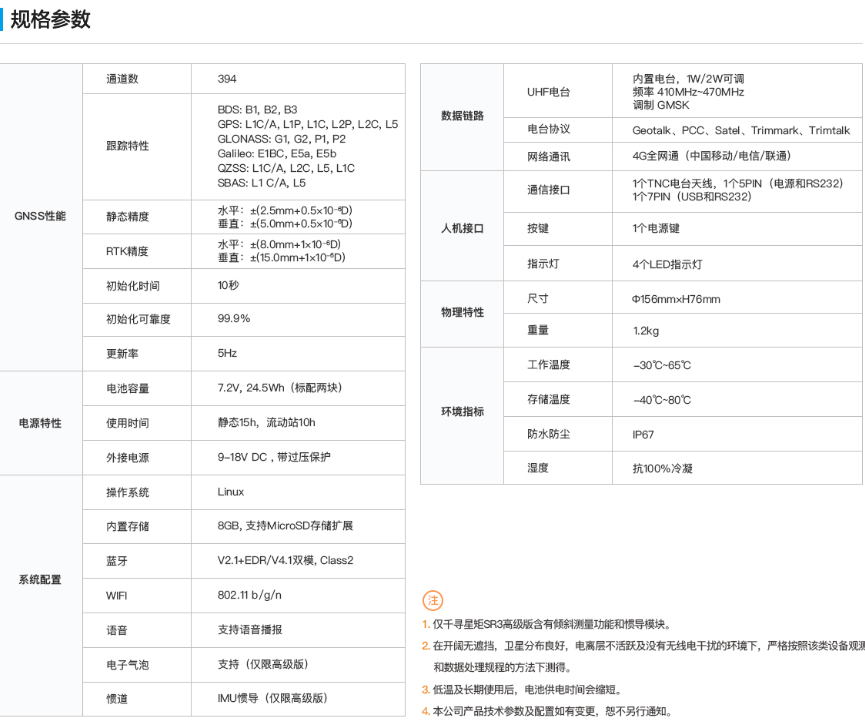865x720 pixels.
Task: Select the value "802.11 b/g/n"
Action: click(249, 595)
